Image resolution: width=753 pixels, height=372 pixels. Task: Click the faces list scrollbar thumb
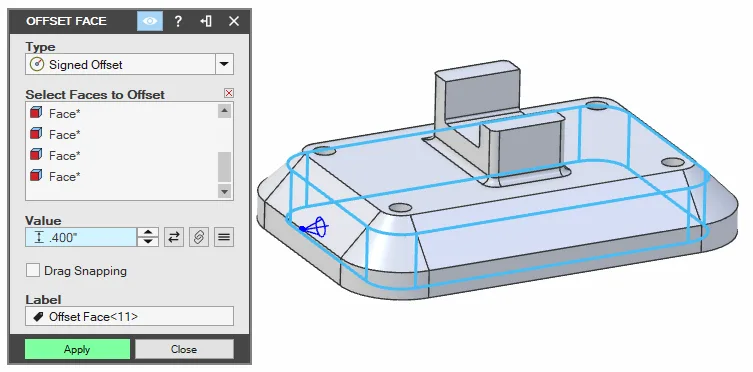(224, 167)
